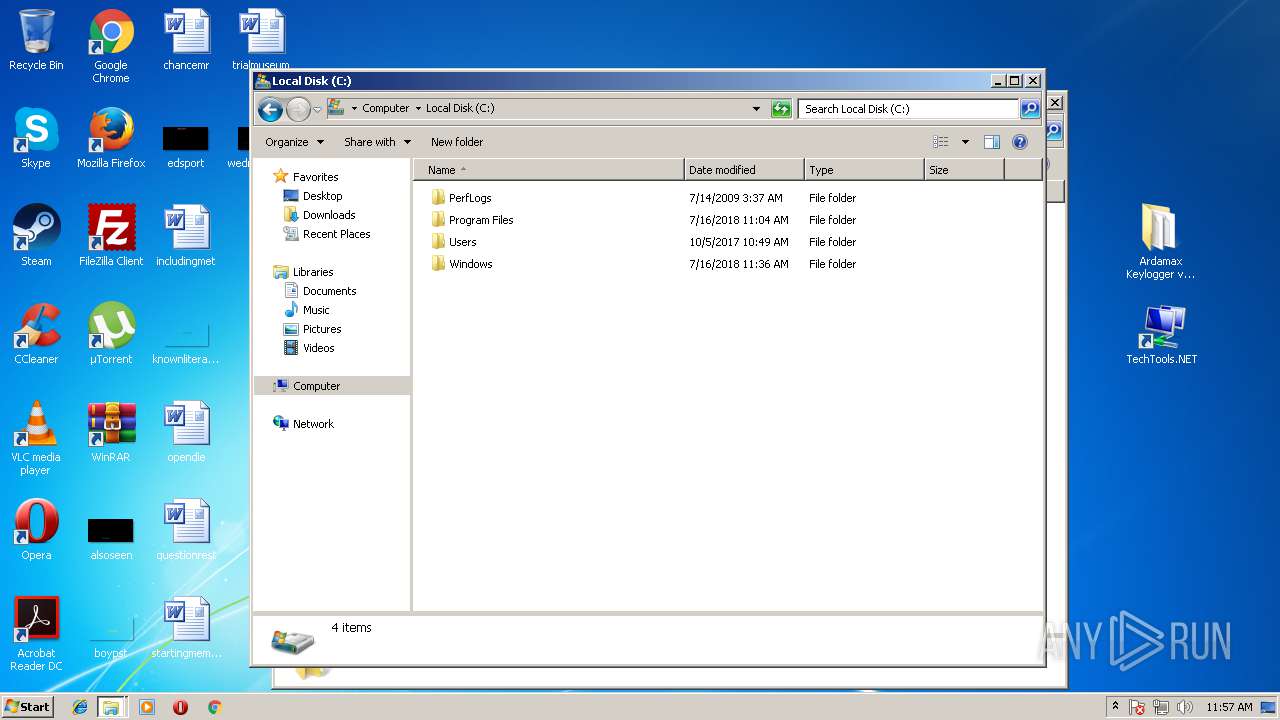Click the Get help icon
1280x720 pixels.
(x=1020, y=142)
